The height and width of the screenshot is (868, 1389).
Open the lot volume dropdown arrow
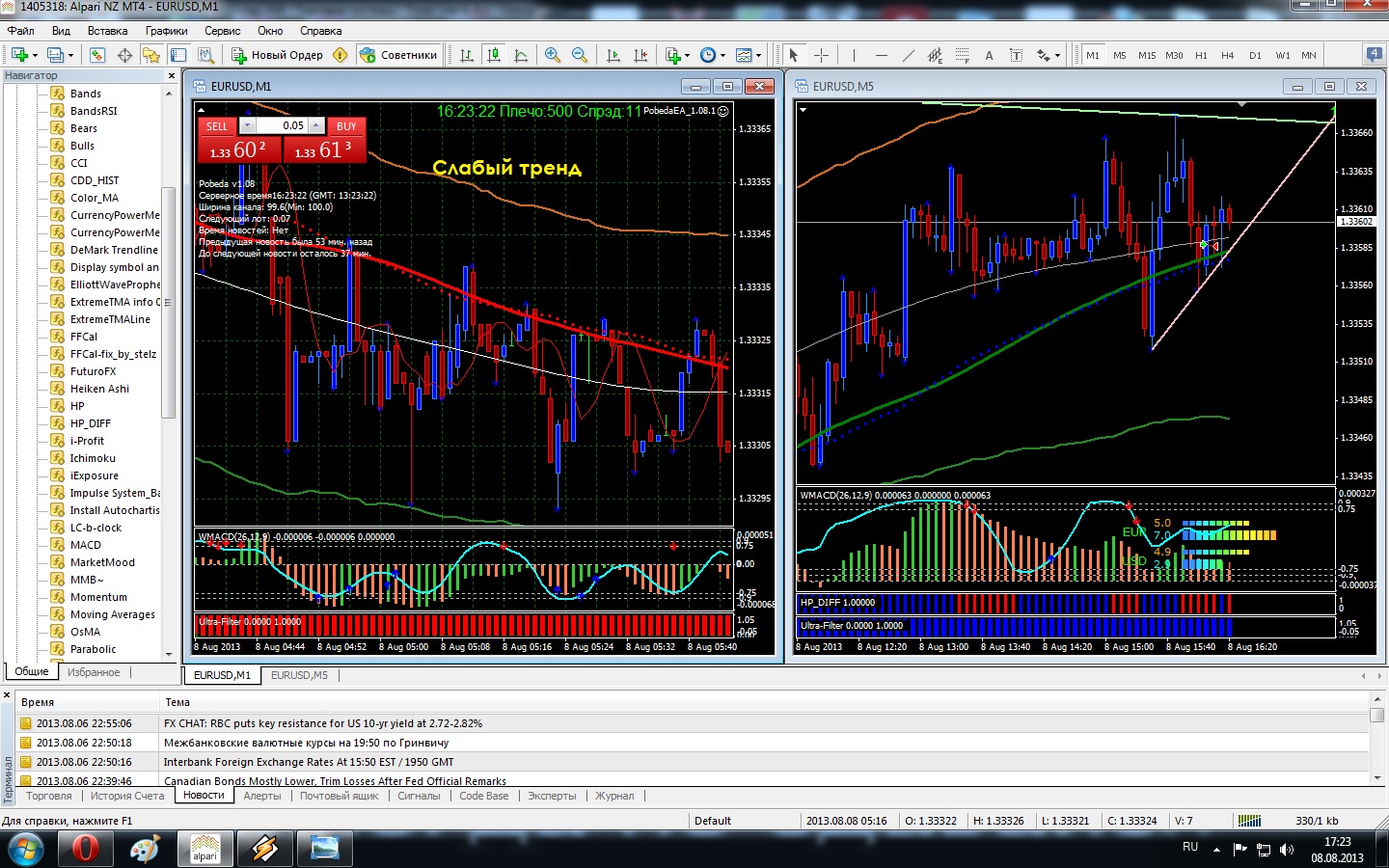click(x=247, y=125)
